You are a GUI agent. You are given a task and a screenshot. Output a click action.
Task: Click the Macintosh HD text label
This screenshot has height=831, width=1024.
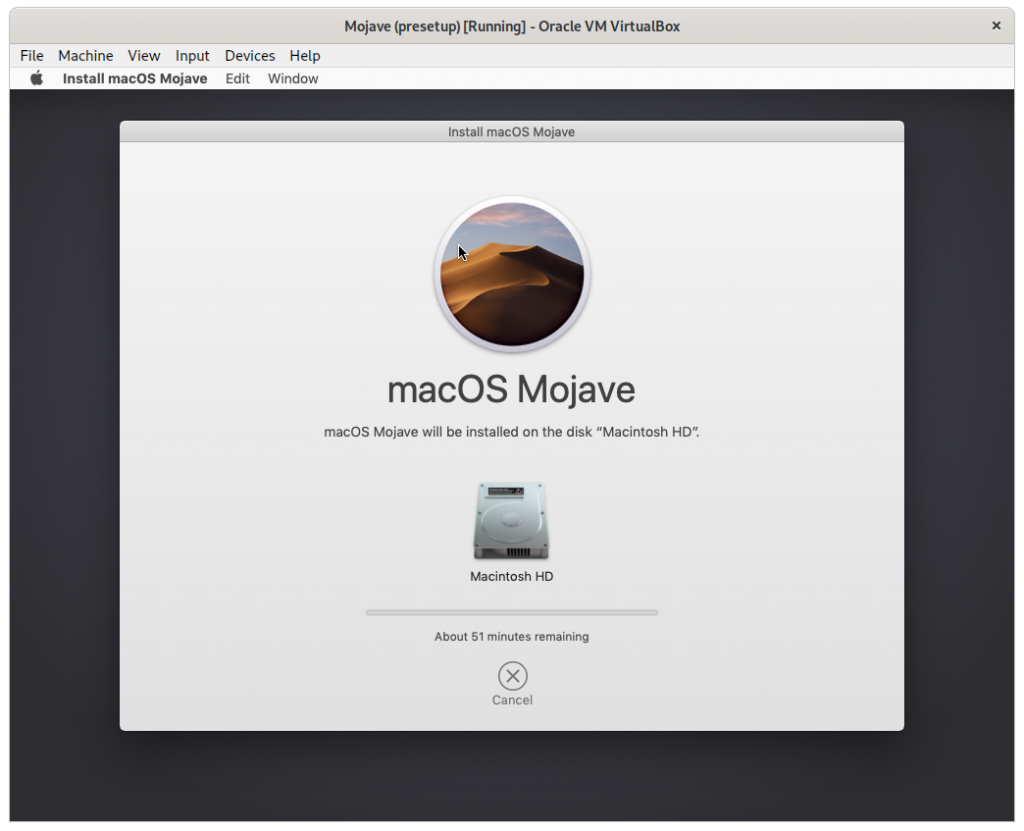[512, 577]
